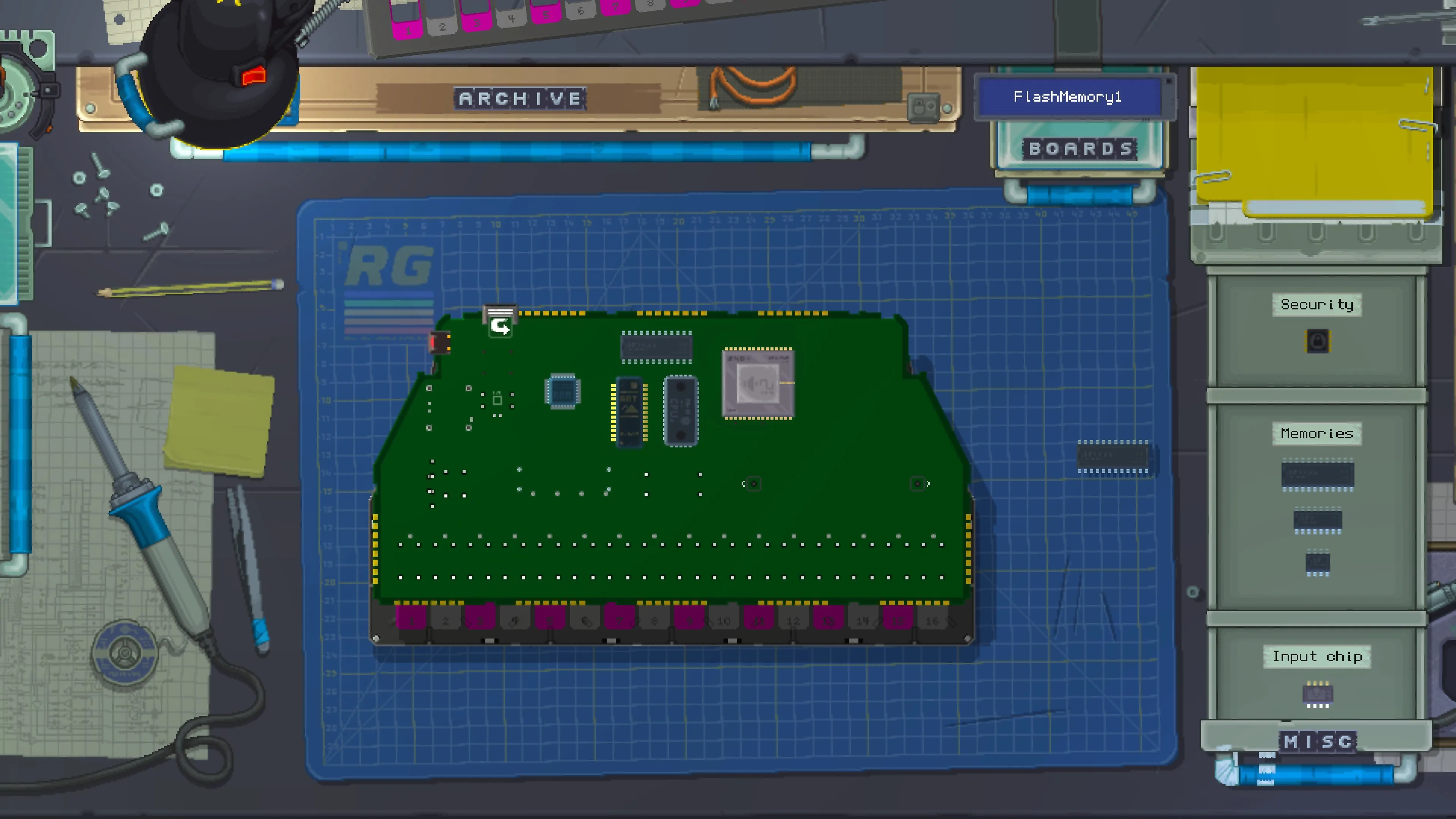This screenshot has height=819, width=1456.
Task: Toggle the red switch on board edge
Action: coord(439,342)
